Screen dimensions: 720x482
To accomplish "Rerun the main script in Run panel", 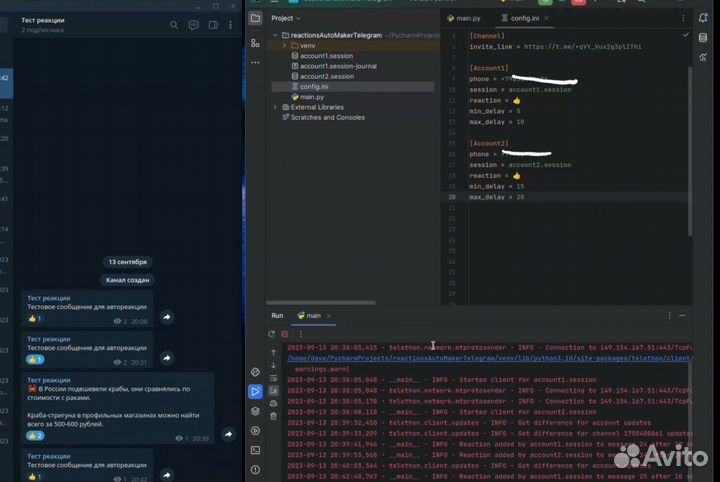I will (273, 333).
